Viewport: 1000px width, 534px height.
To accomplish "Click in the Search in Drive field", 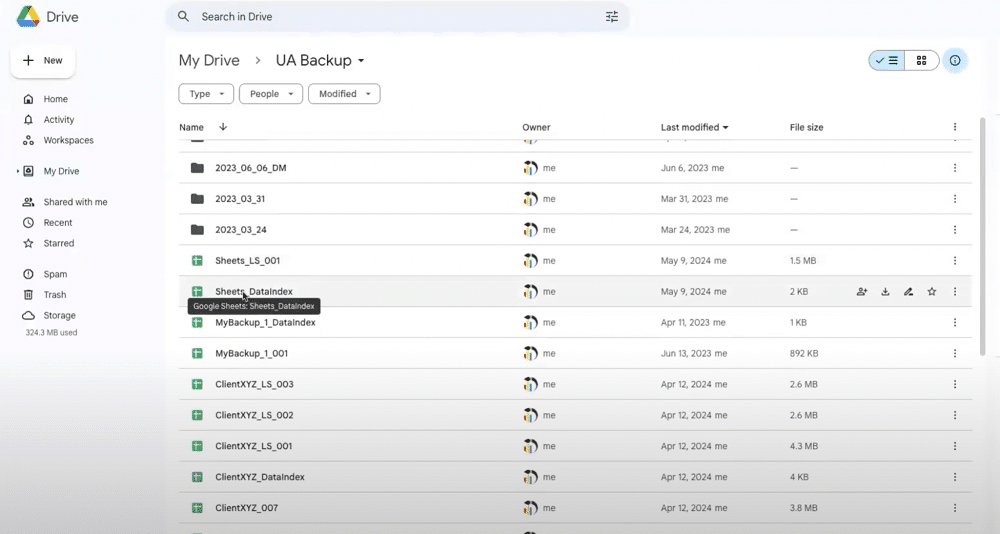I will pos(398,17).
